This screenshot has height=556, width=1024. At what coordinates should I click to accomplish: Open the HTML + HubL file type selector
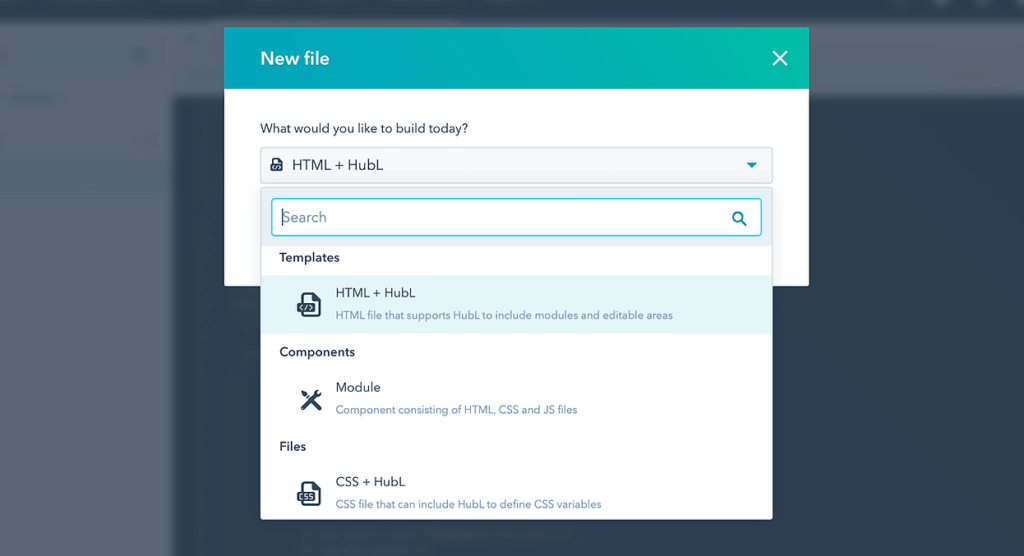pyautogui.click(x=516, y=165)
